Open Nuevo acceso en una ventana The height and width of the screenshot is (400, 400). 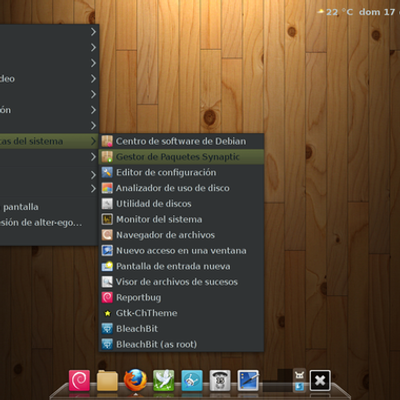coord(181,251)
